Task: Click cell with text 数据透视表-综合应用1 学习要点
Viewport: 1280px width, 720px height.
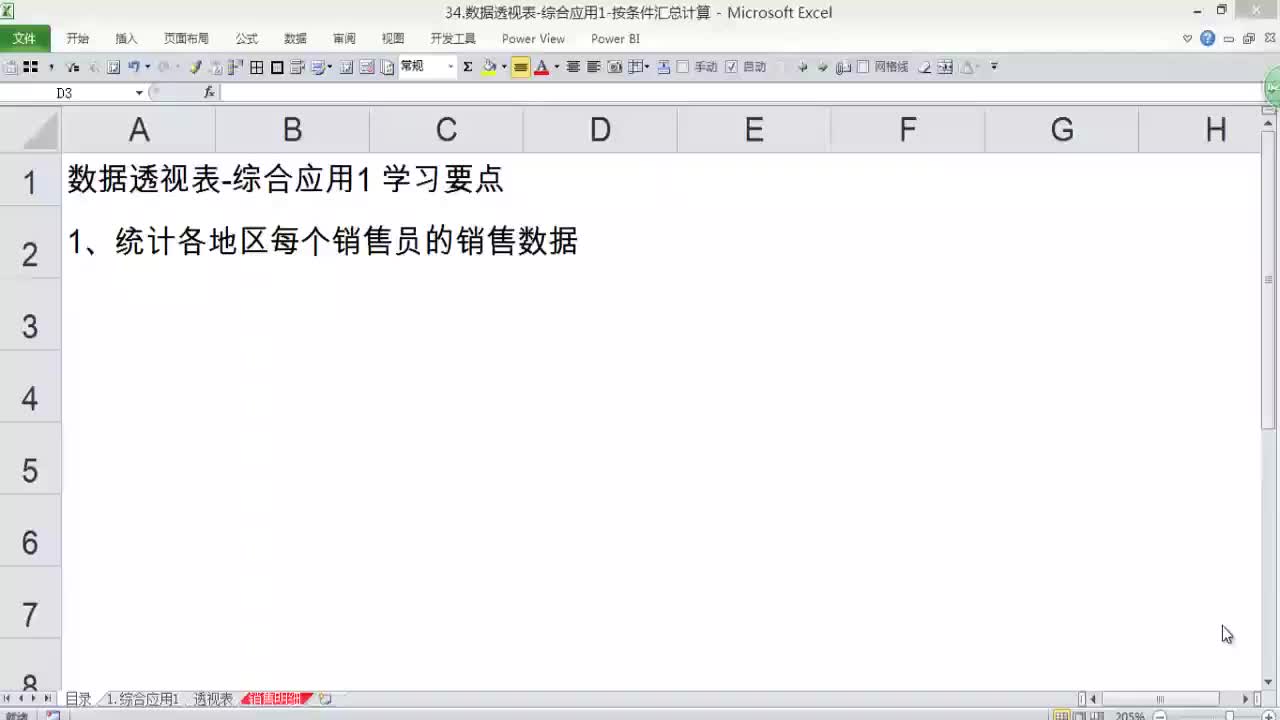Action: coord(286,180)
